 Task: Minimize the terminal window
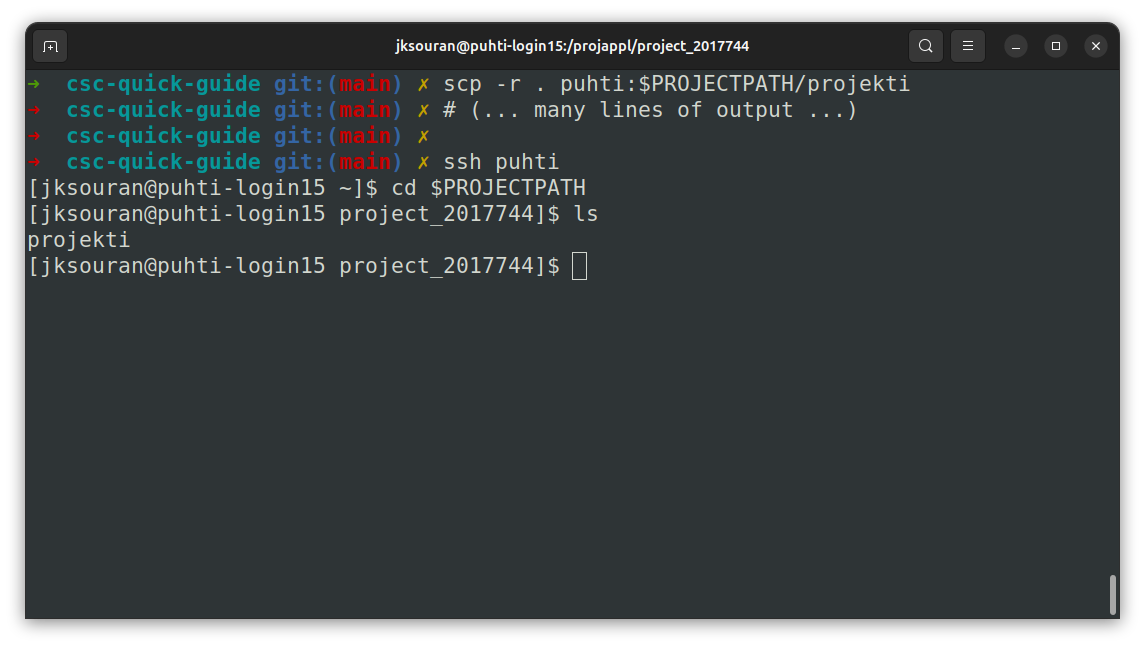pyautogui.click(x=1016, y=46)
